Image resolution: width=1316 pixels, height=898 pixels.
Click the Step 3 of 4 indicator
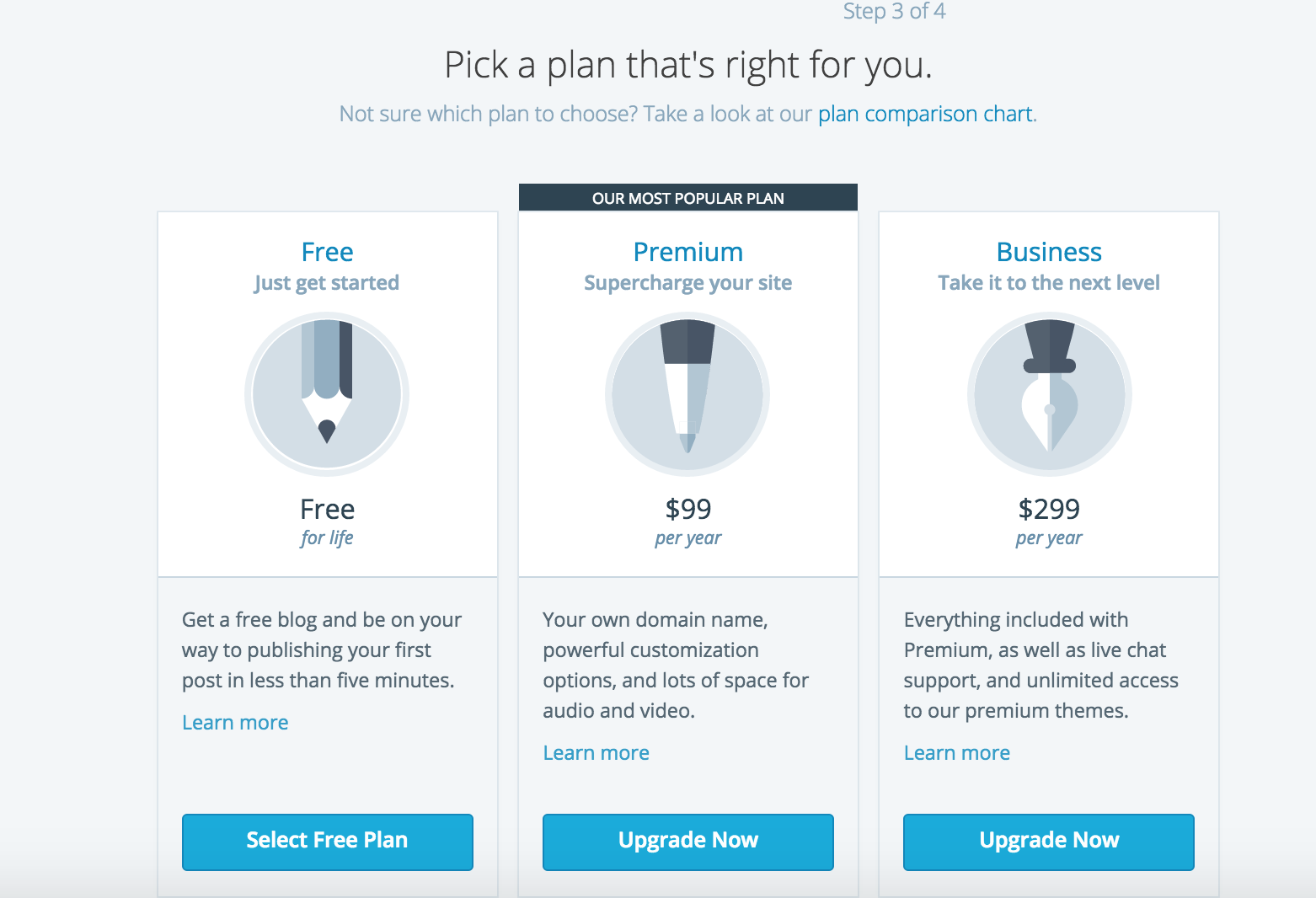[x=894, y=12]
